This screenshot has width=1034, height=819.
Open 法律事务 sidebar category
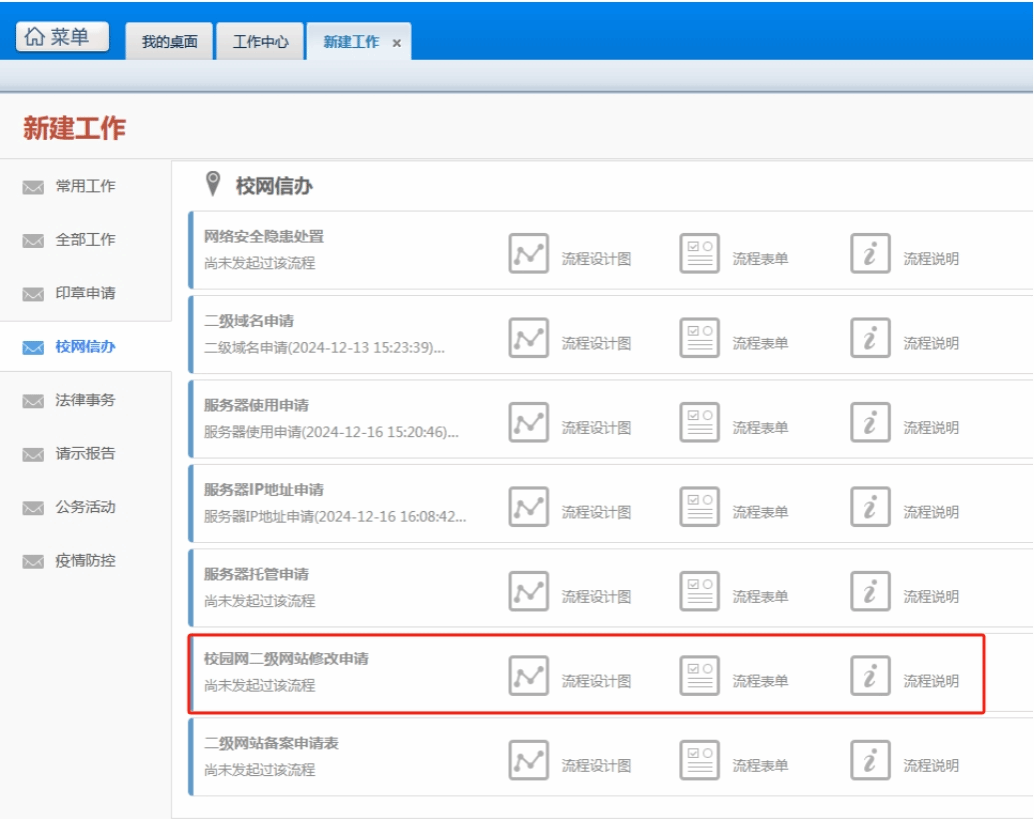pyautogui.click(x=85, y=400)
